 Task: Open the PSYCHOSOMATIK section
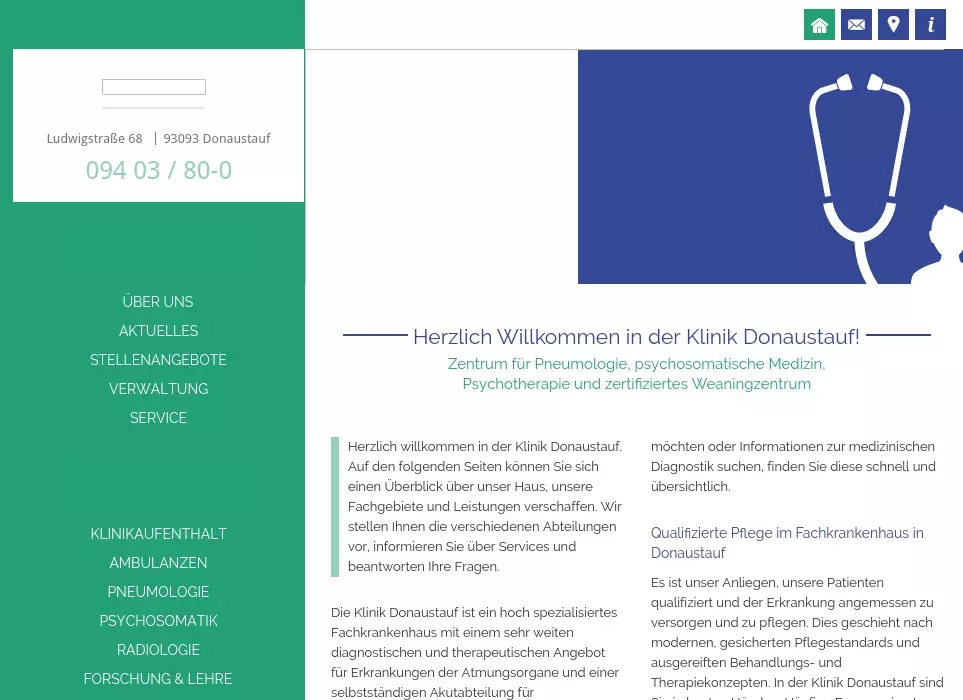click(x=158, y=621)
